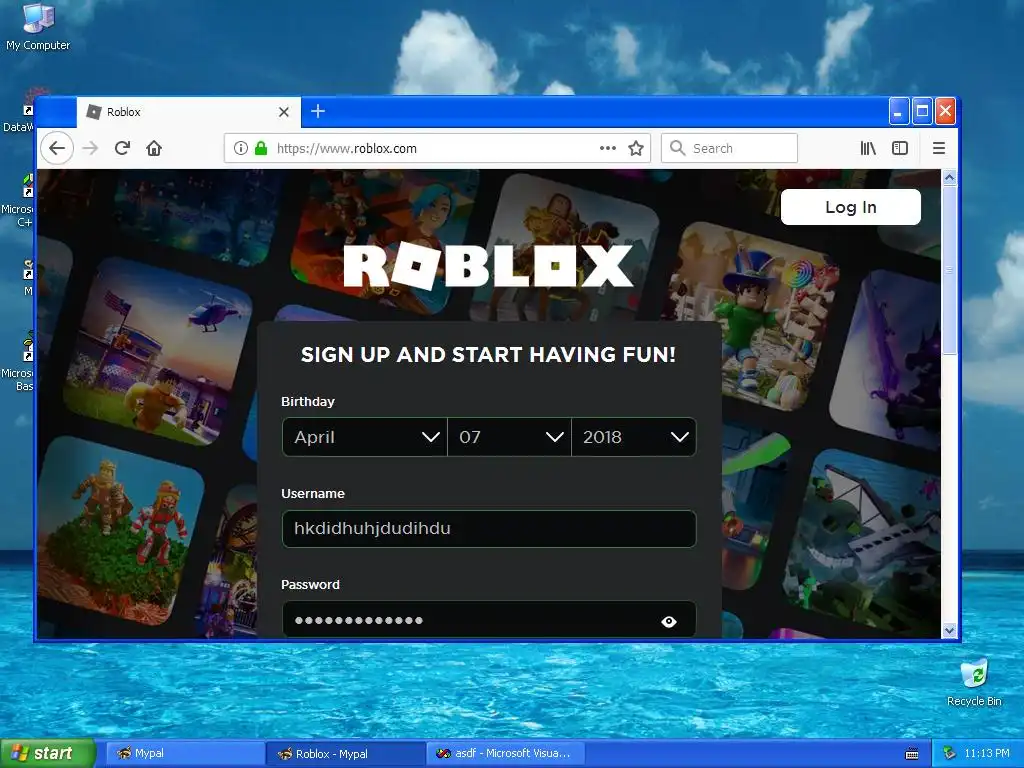
Task: Click the scrollbar down arrow
Action: click(x=950, y=630)
